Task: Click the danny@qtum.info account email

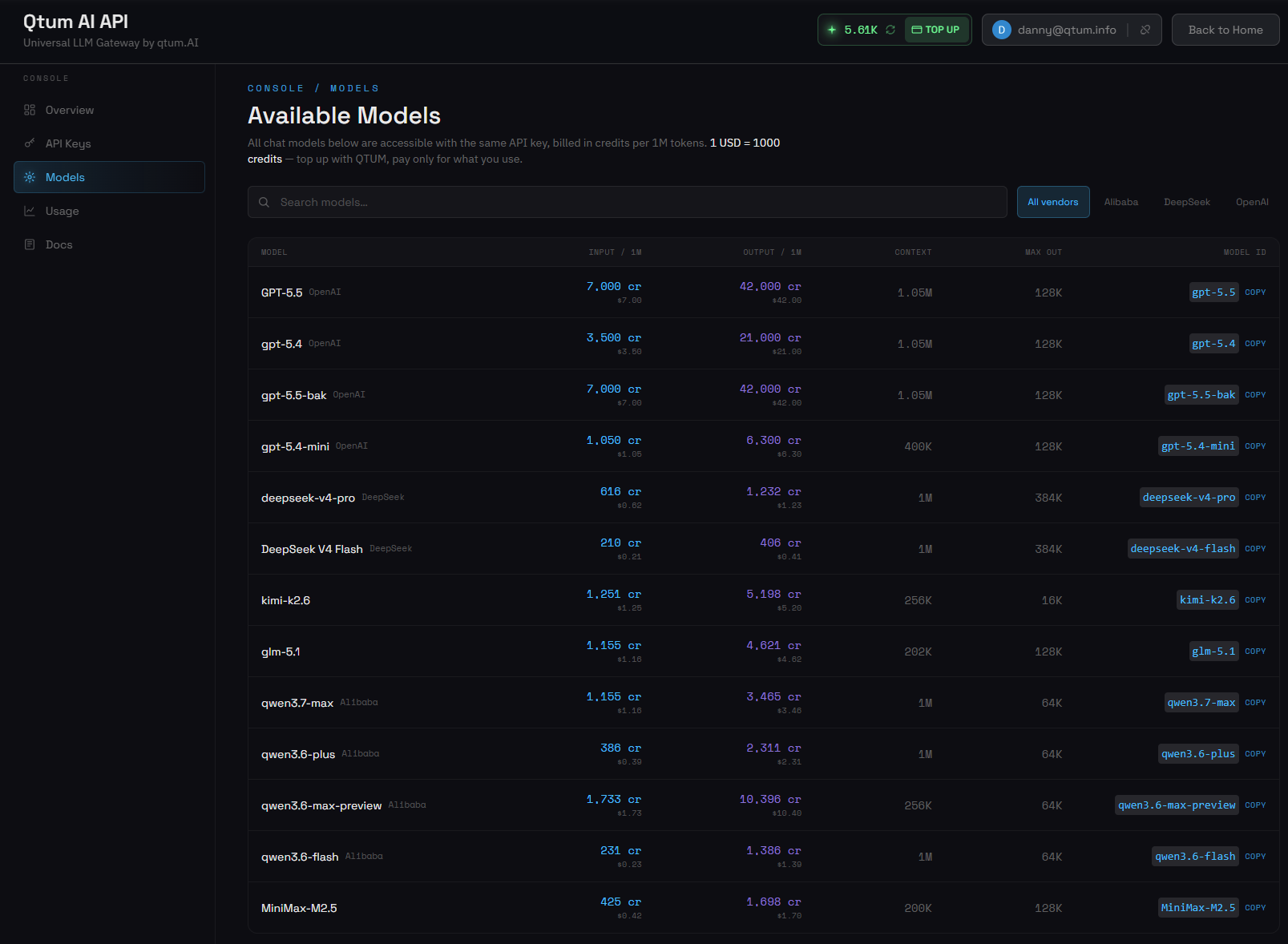Action: pos(1067,30)
